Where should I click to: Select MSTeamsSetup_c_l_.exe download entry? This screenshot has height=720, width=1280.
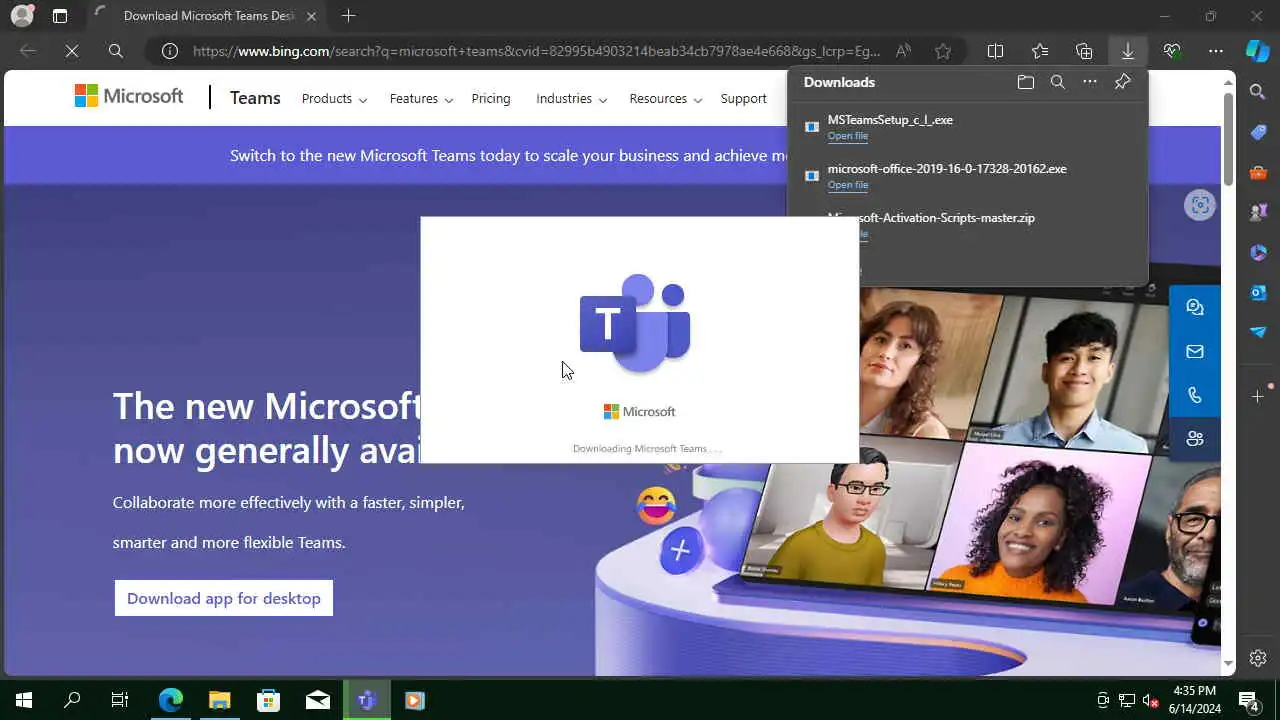(x=968, y=127)
